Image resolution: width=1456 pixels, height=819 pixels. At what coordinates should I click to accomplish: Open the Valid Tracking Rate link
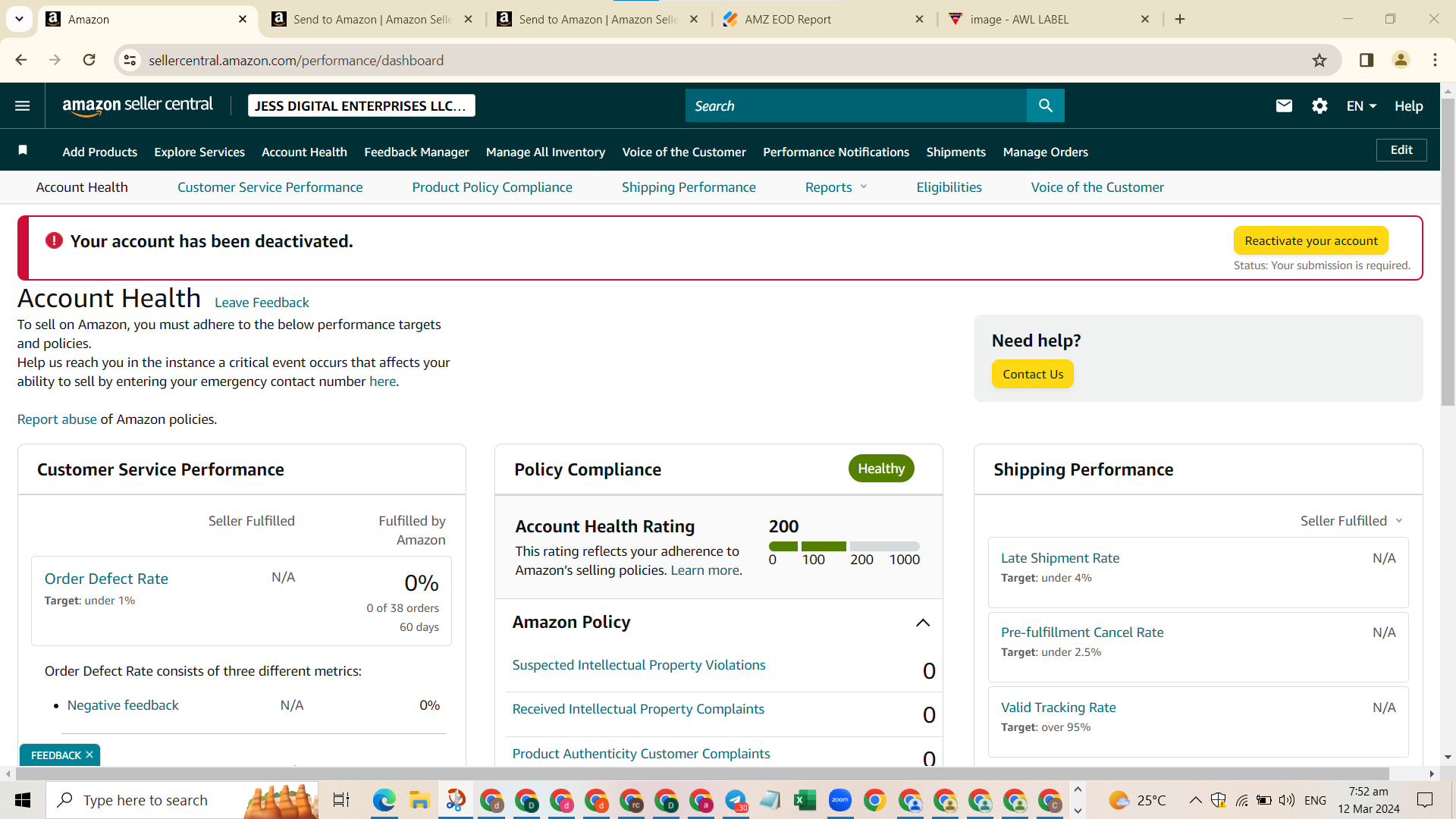click(x=1058, y=708)
